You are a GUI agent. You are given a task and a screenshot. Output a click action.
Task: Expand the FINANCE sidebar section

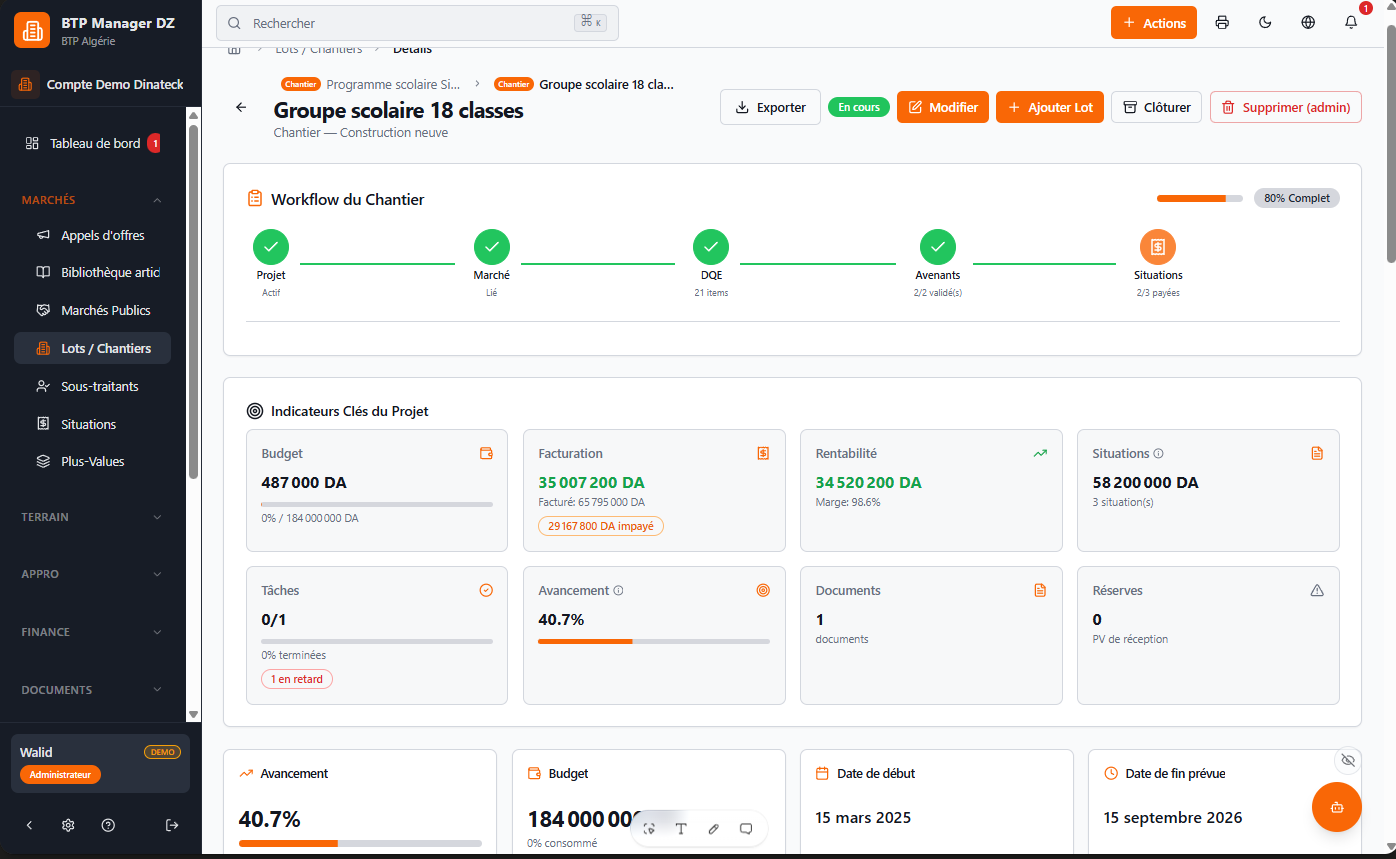click(x=92, y=632)
